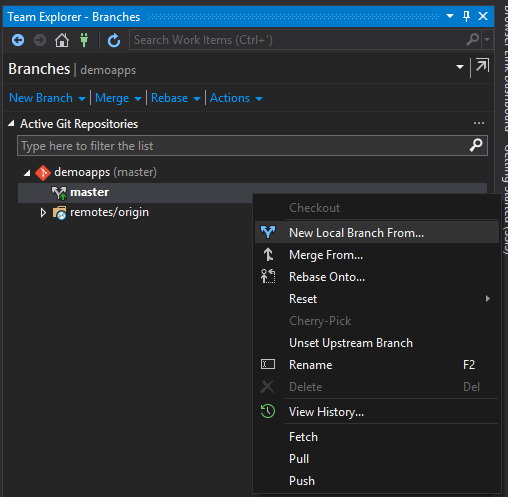Click the filter list text field

click(x=252, y=146)
